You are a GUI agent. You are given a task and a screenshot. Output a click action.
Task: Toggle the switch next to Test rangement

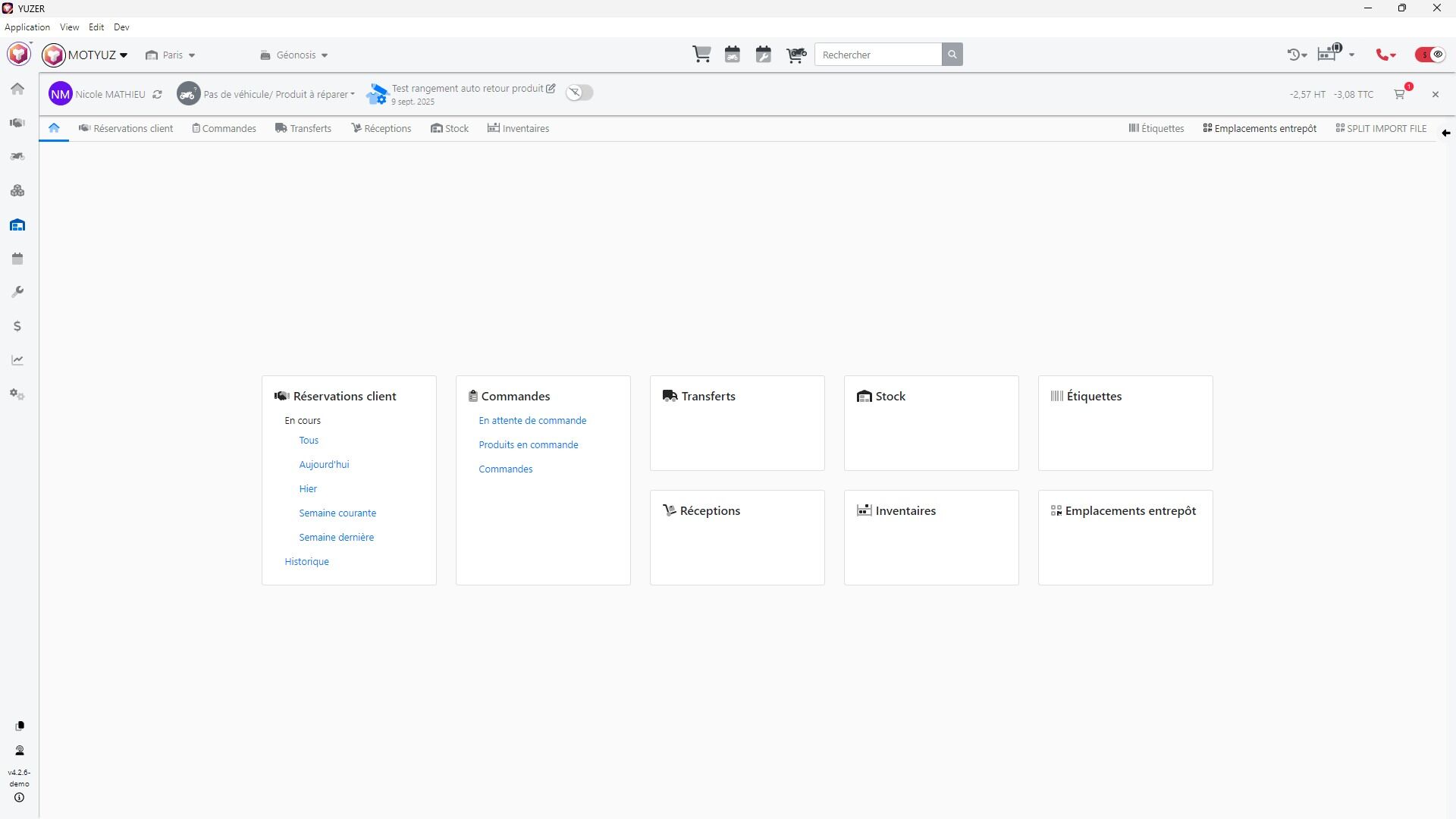(x=579, y=93)
